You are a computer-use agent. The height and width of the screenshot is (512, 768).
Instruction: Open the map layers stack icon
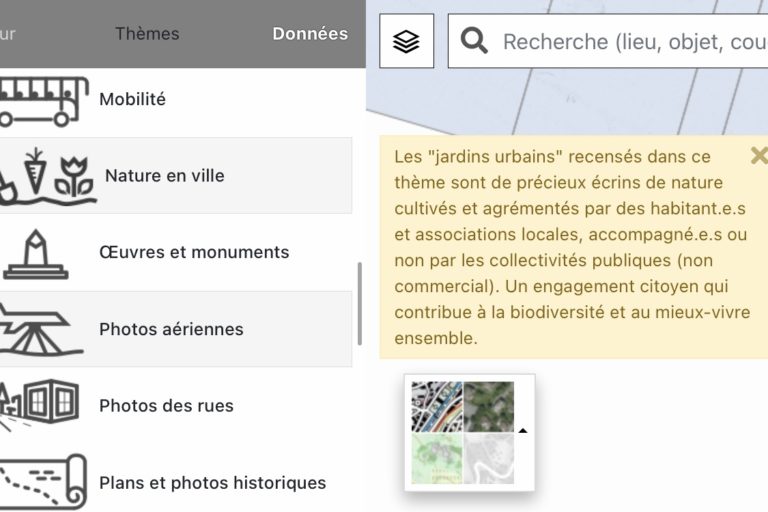[407, 41]
